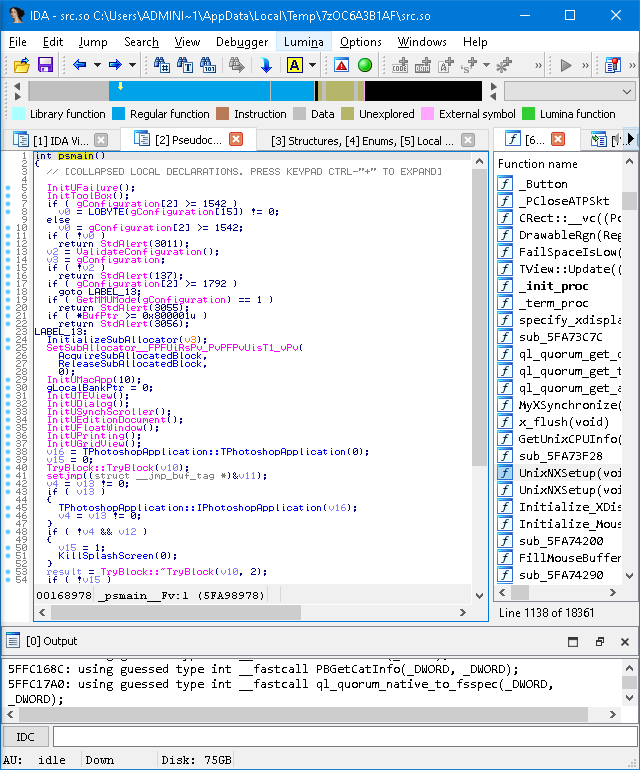Click the Library function color swatch
The image size is (640, 770).
18,114
